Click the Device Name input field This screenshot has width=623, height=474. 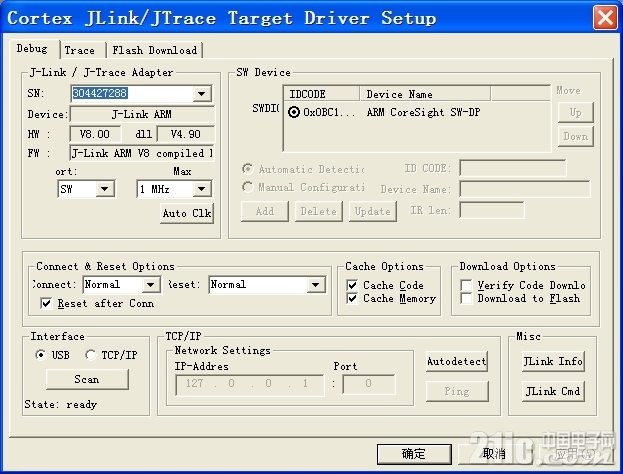coord(524,189)
